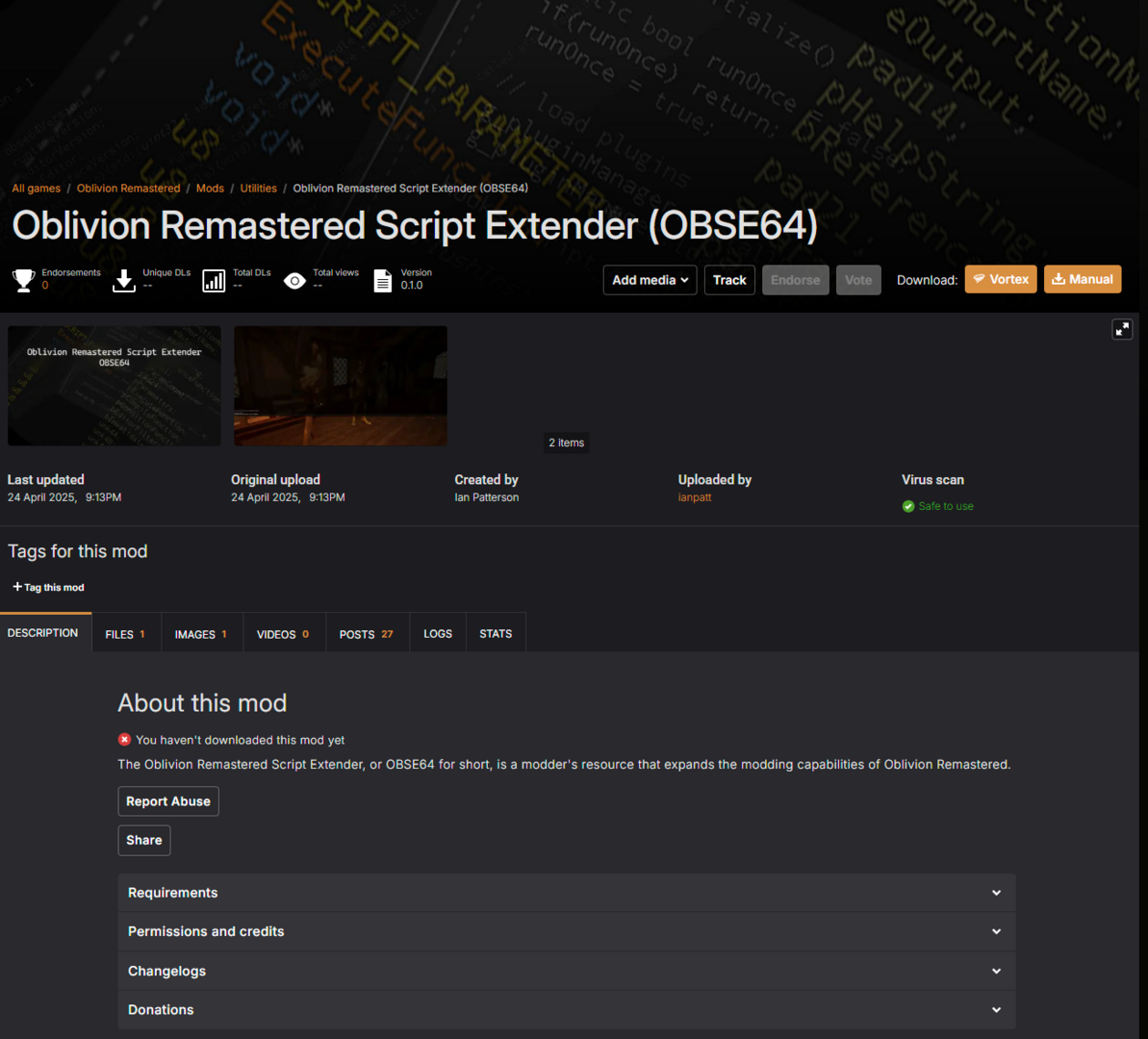This screenshot has width=1148, height=1039.
Task: Click the Total DLs bar chart icon
Action: pyautogui.click(x=214, y=281)
